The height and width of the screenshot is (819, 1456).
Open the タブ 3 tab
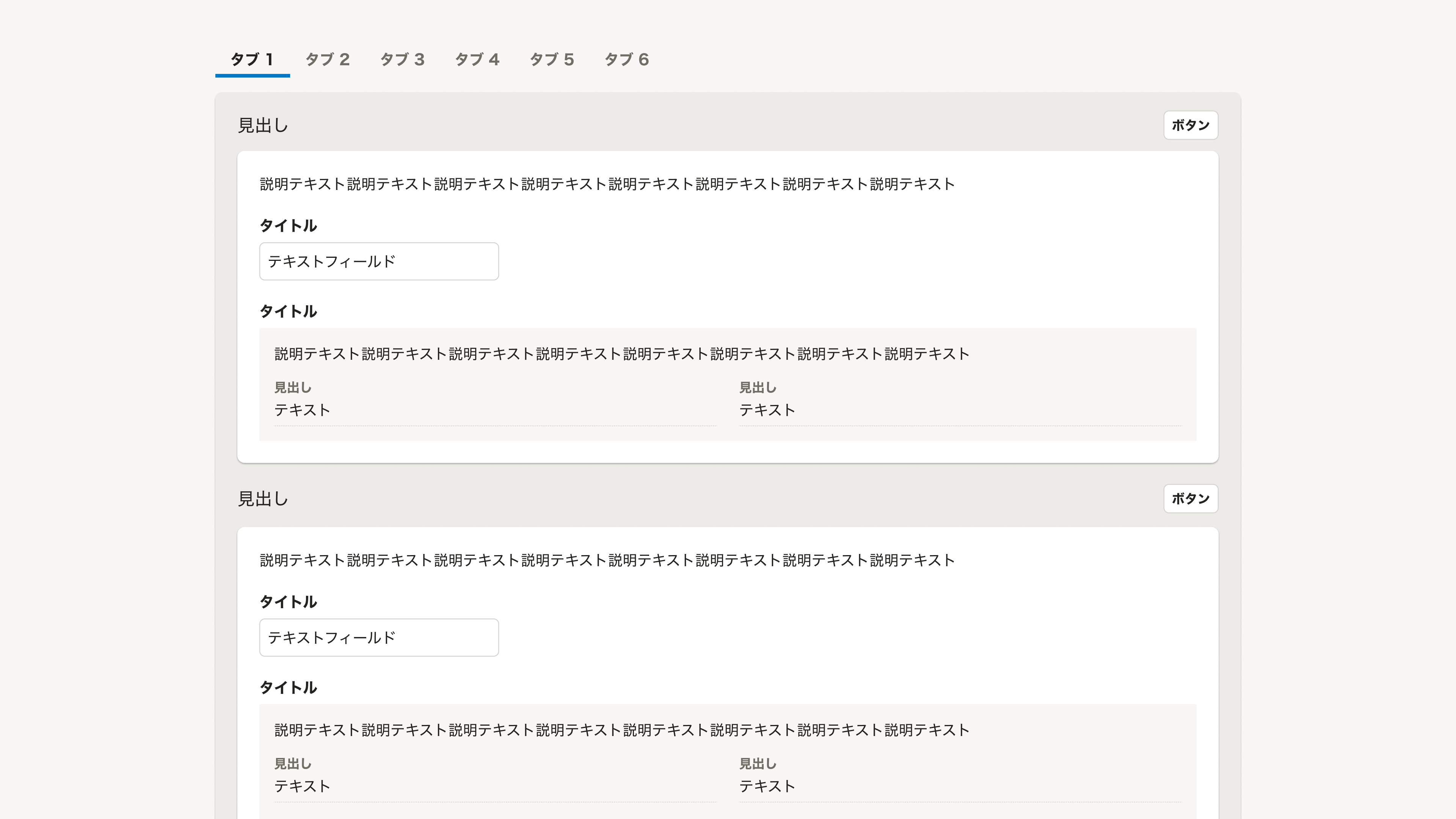[402, 60]
